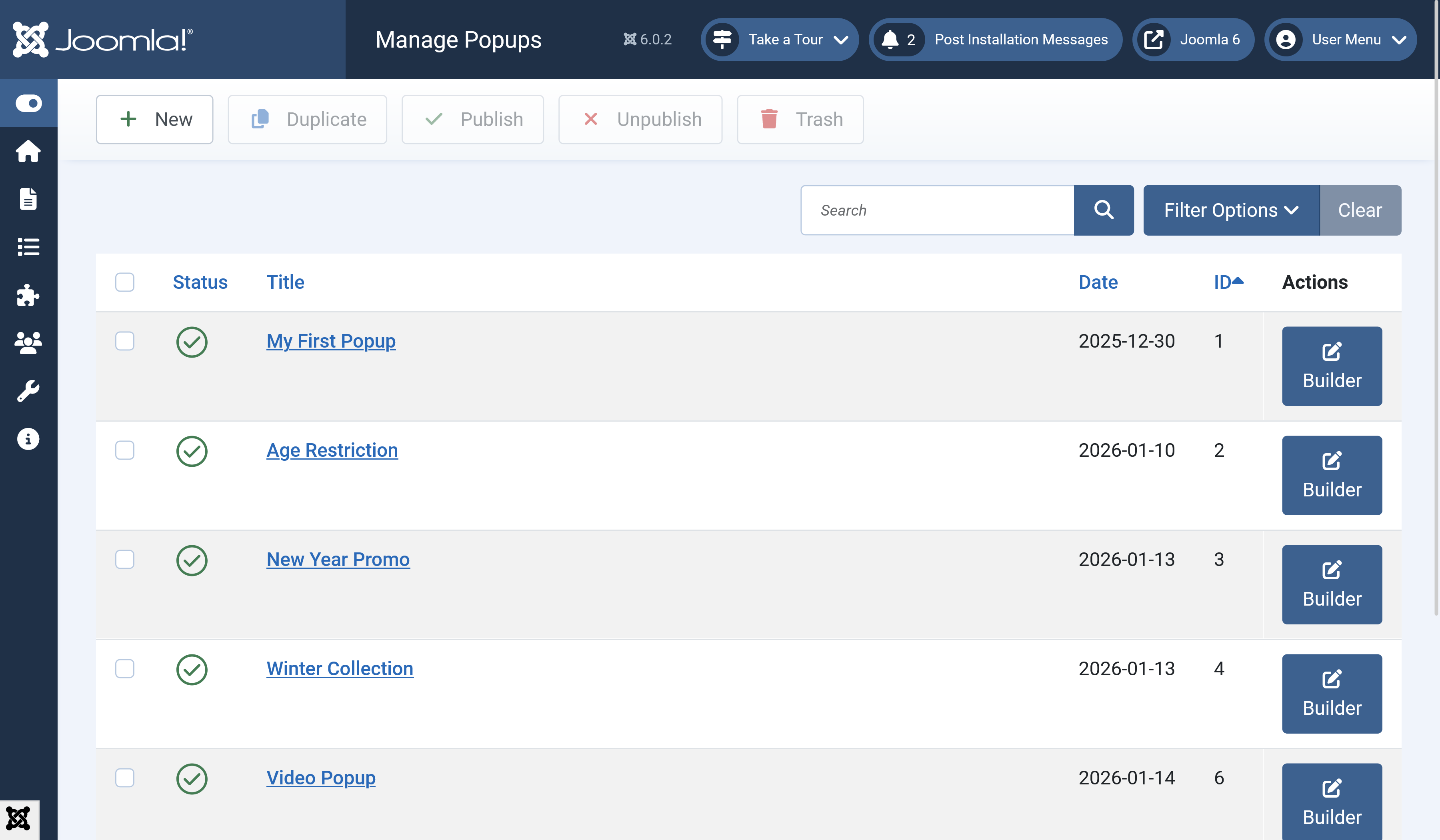Click the magnifying glass search button
The width and height of the screenshot is (1440, 840).
coord(1103,210)
